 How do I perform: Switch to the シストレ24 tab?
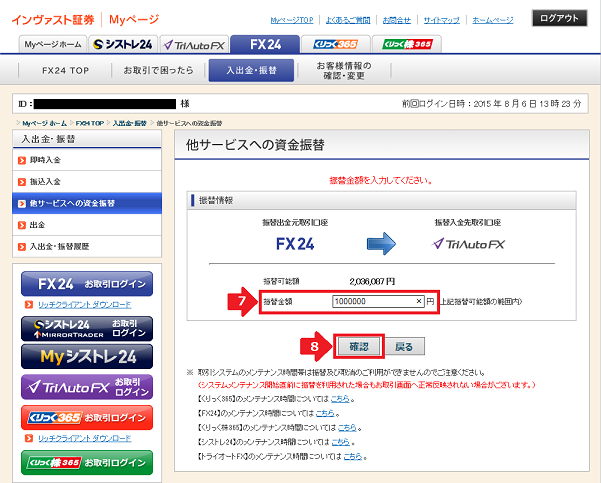tap(123, 44)
